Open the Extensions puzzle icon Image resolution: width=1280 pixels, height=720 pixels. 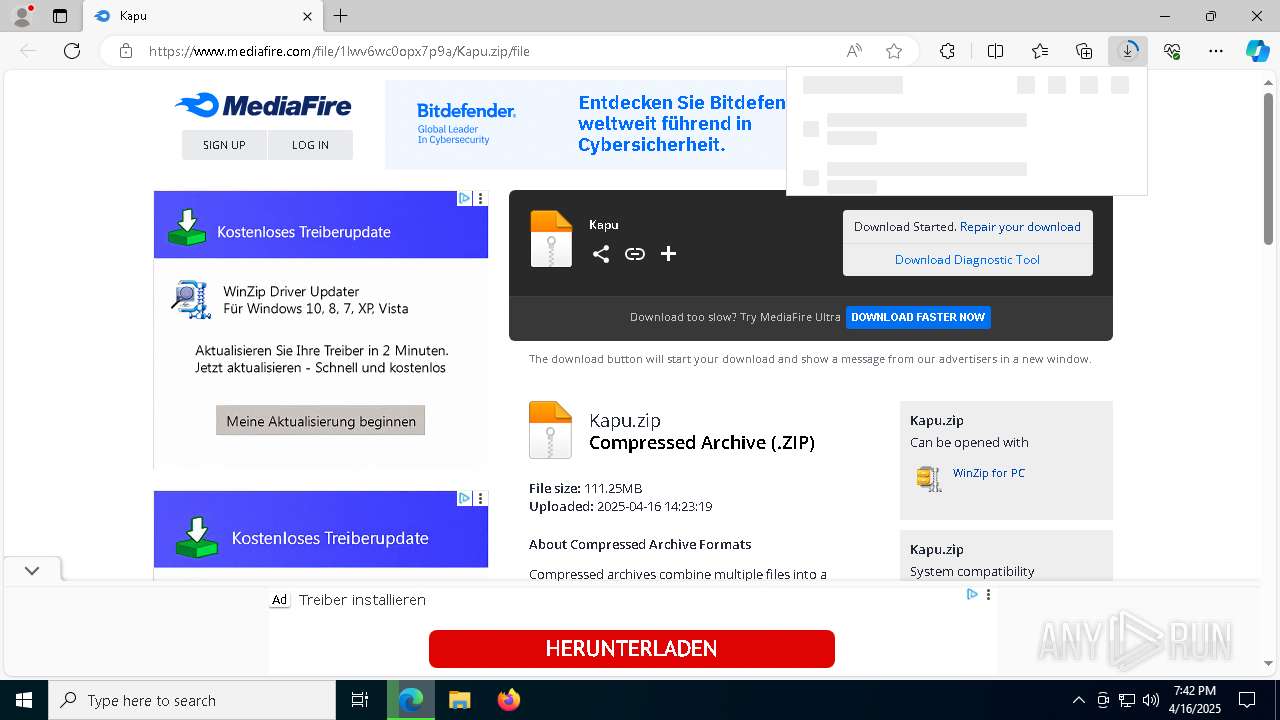(947, 51)
